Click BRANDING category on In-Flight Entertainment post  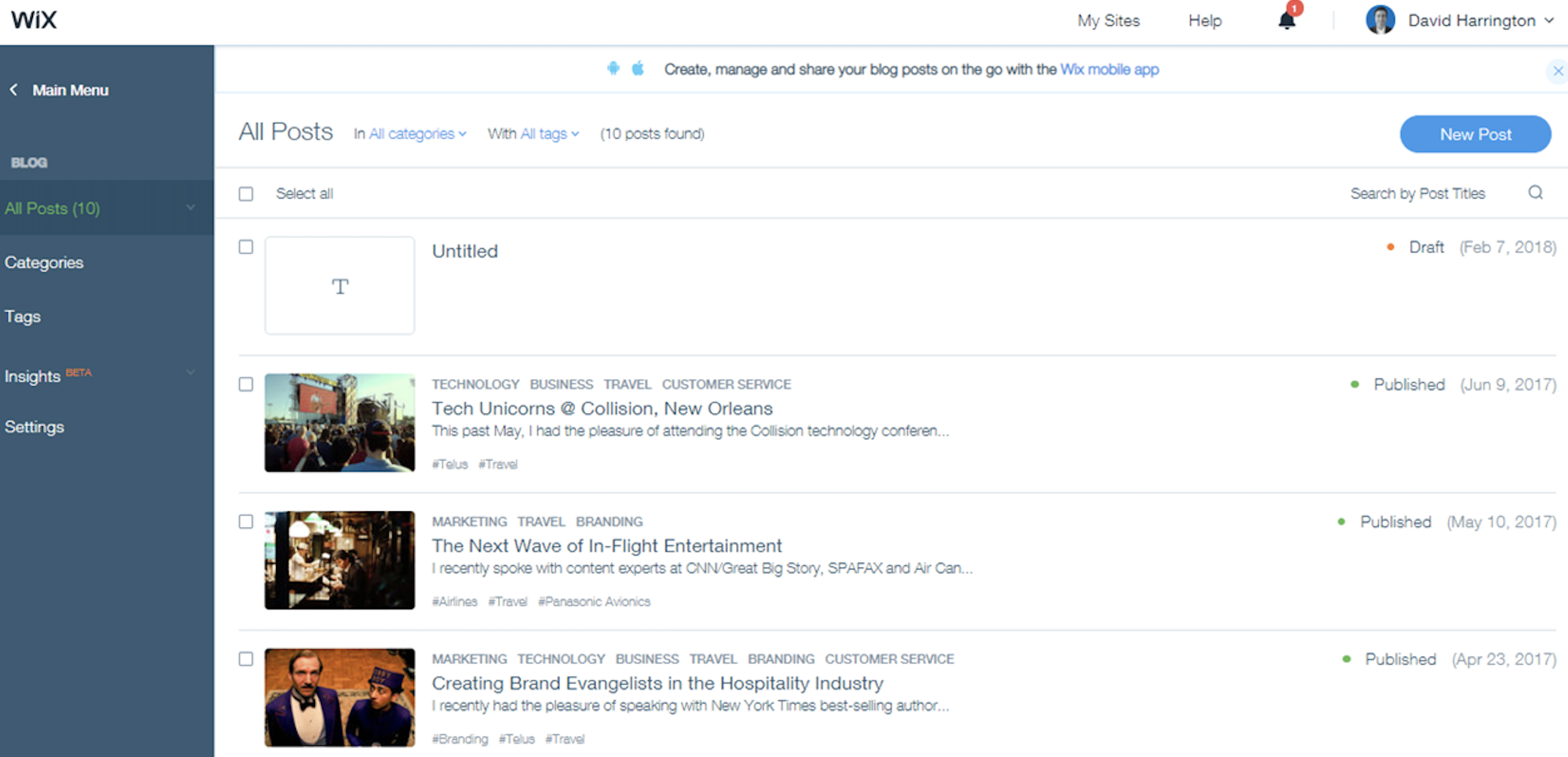click(609, 522)
